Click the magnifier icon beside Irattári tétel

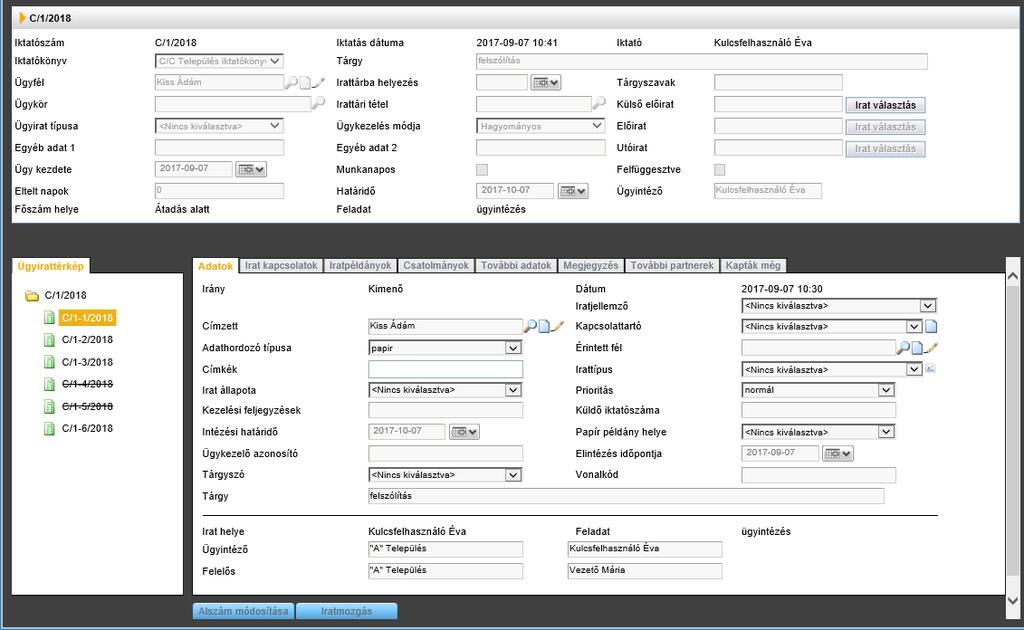click(599, 103)
